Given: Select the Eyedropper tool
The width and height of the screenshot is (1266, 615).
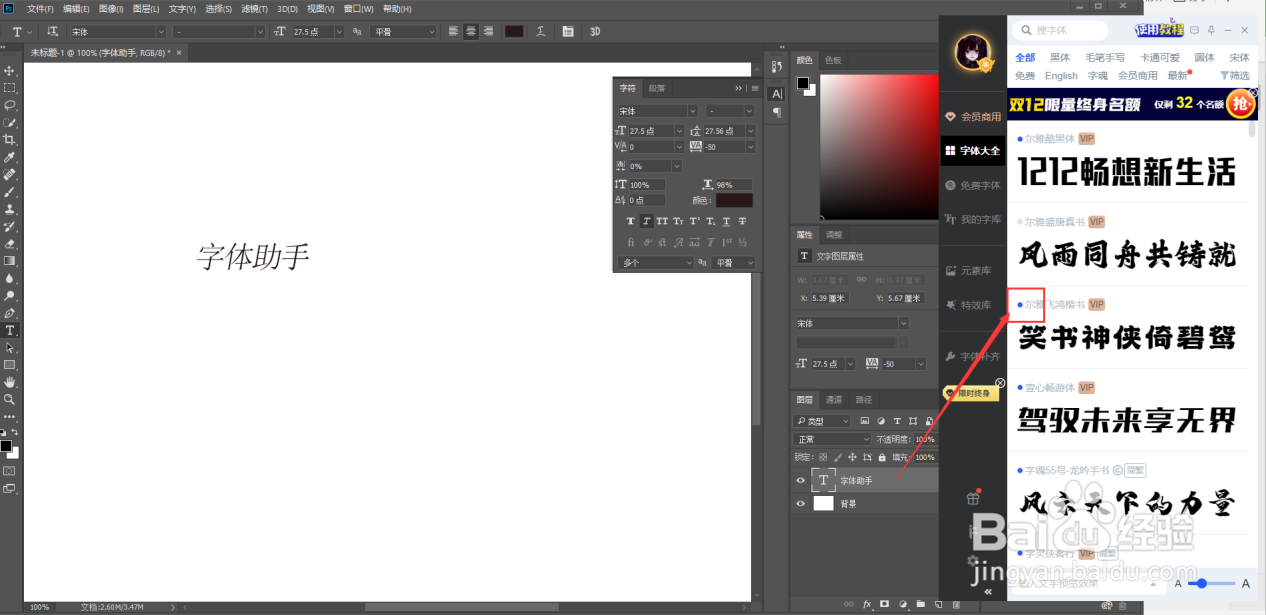Looking at the screenshot, I should tap(10, 157).
